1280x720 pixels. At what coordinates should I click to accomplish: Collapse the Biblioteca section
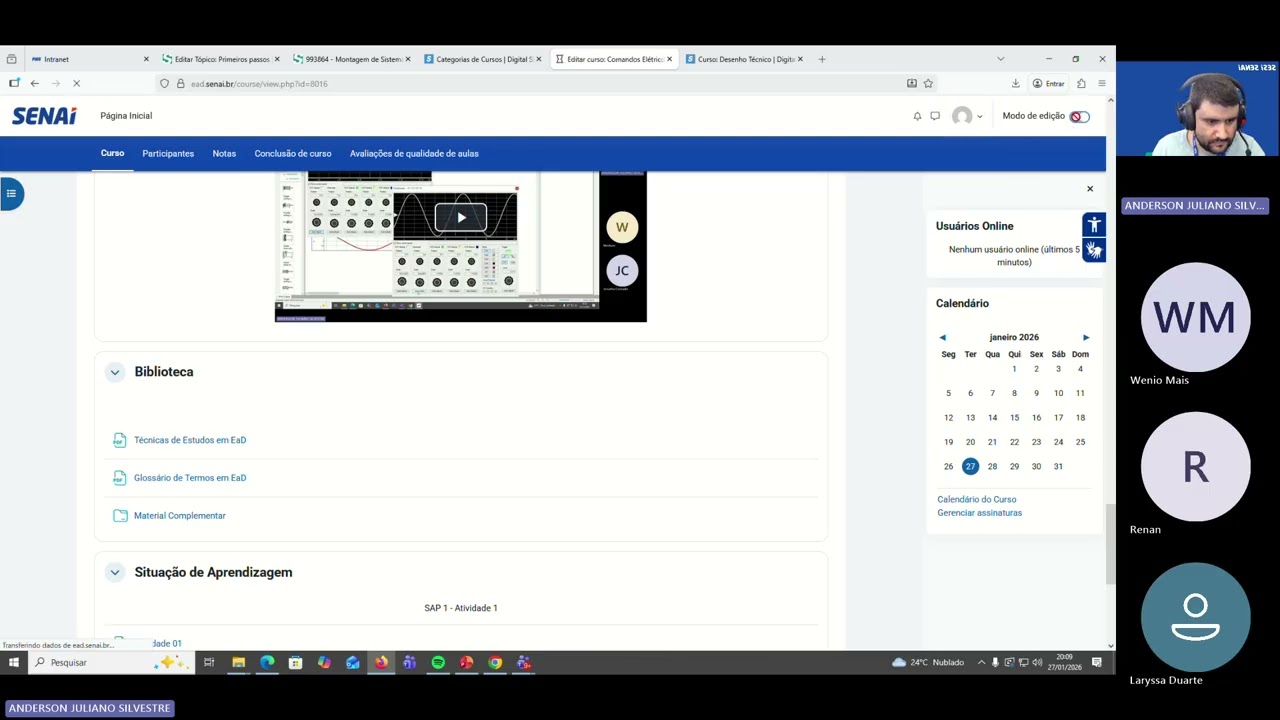tap(115, 372)
